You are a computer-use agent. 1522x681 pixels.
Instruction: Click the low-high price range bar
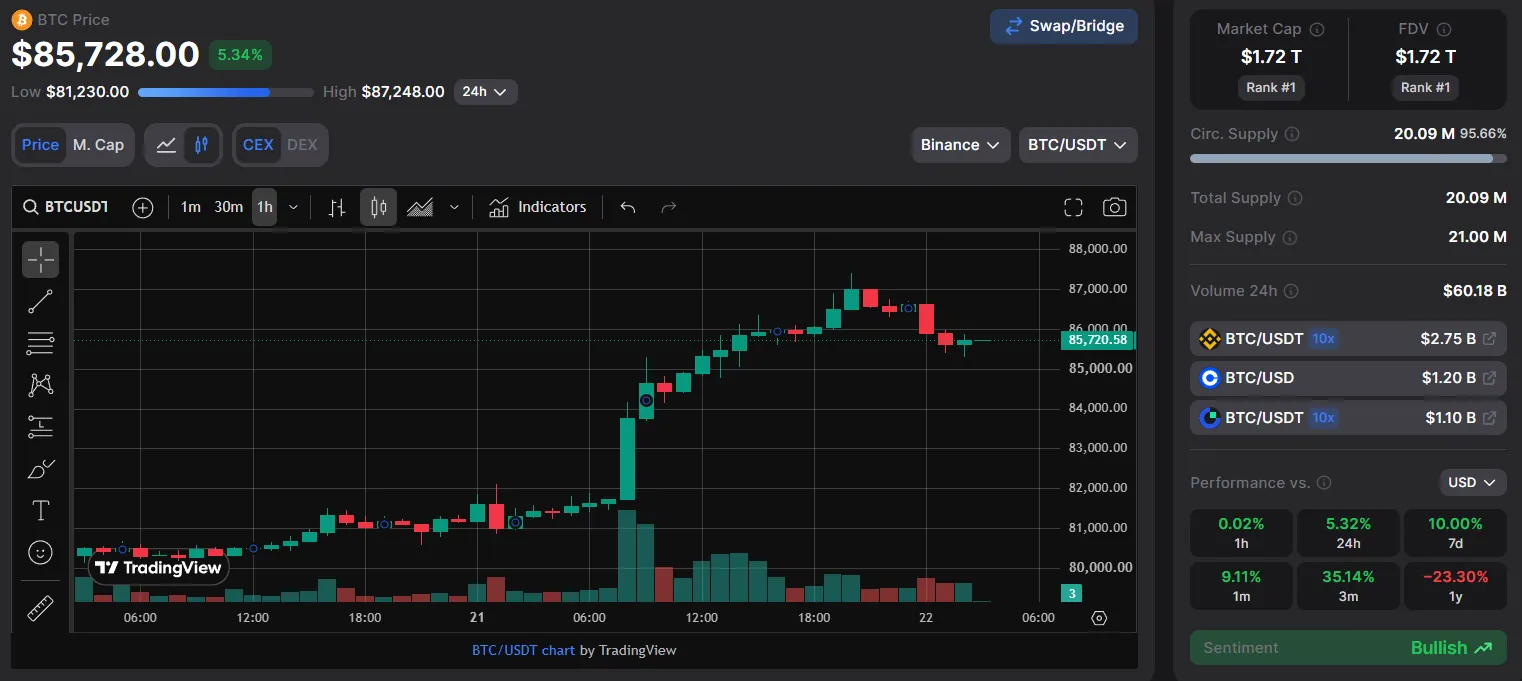pos(226,92)
